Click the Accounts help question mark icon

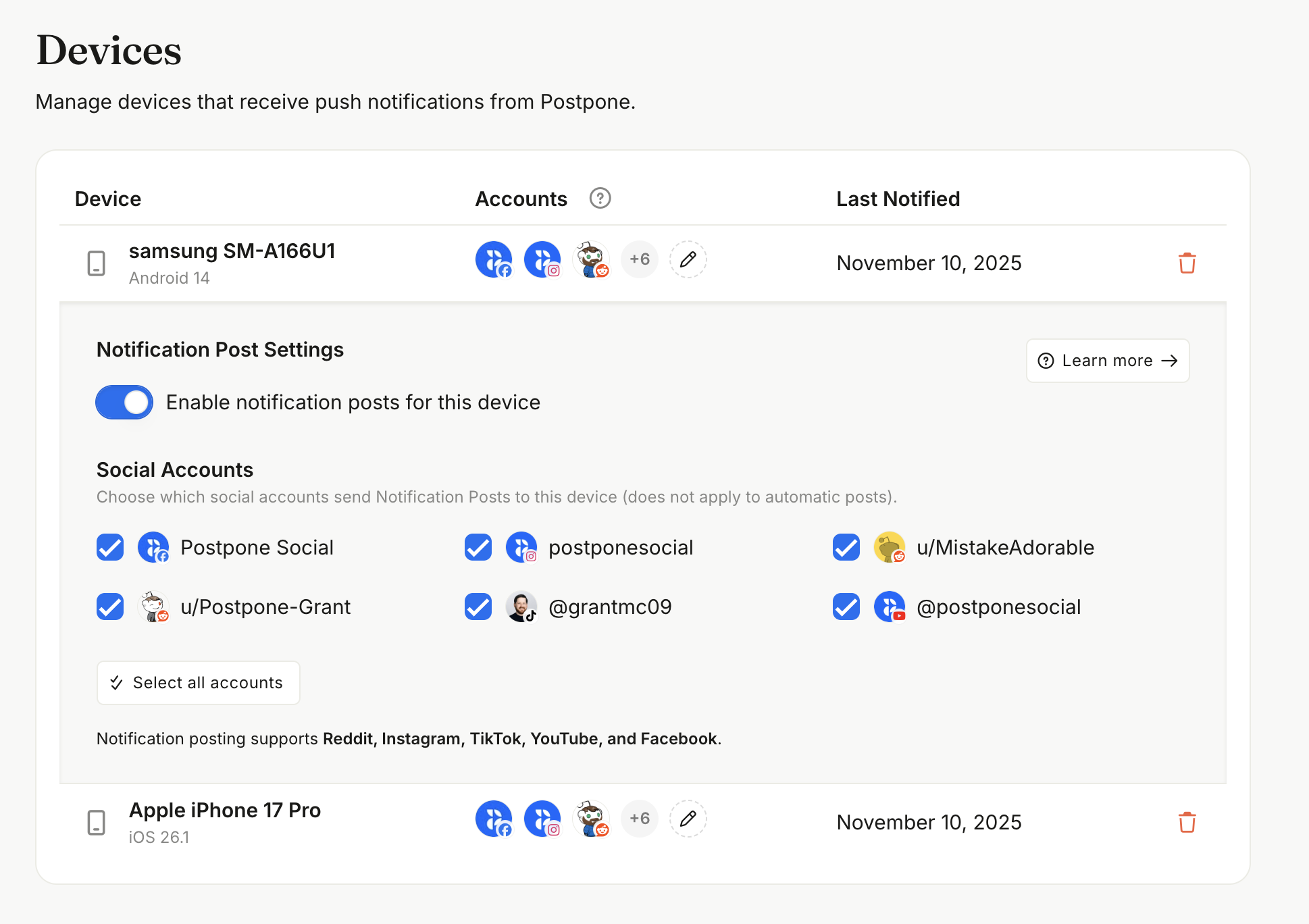point(600,199)
